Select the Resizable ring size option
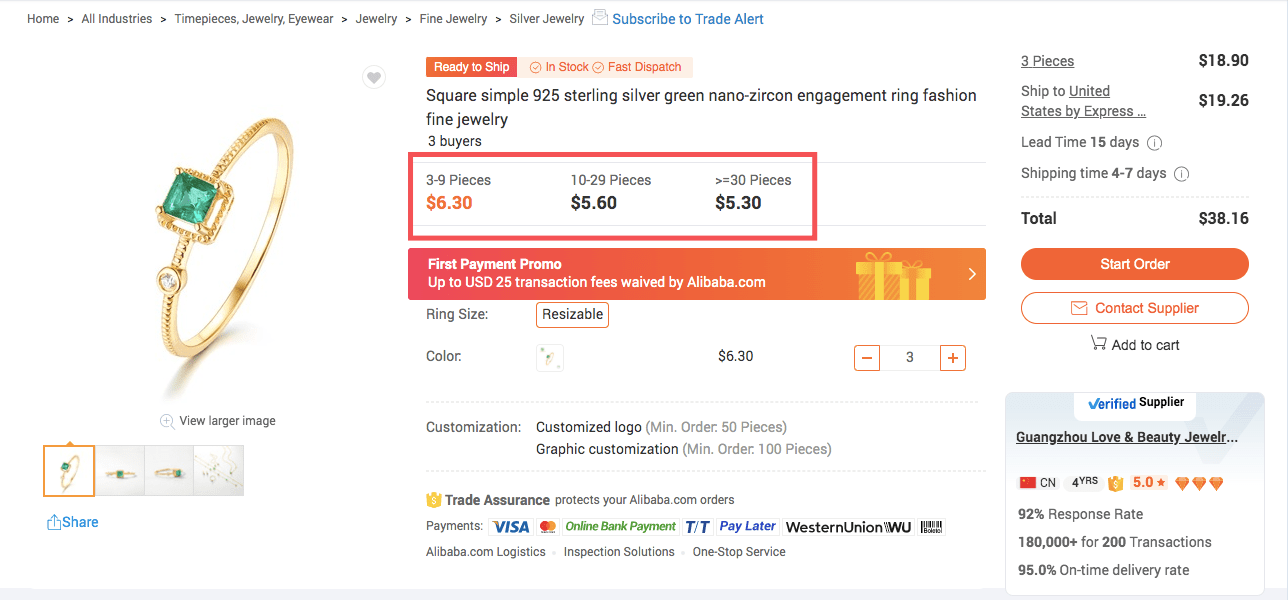The height and width of the screenshot is (600, 1288). pyautogui.click(x=572, y=314)
